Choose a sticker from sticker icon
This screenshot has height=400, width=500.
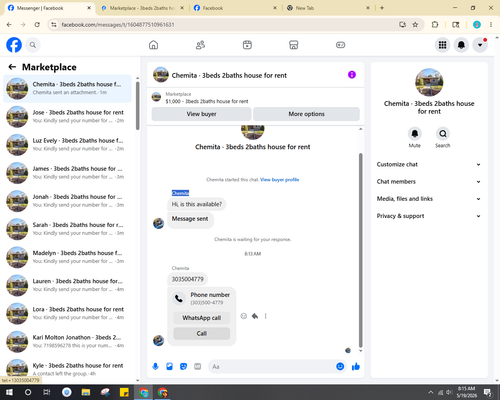click(x=183, y=367)
